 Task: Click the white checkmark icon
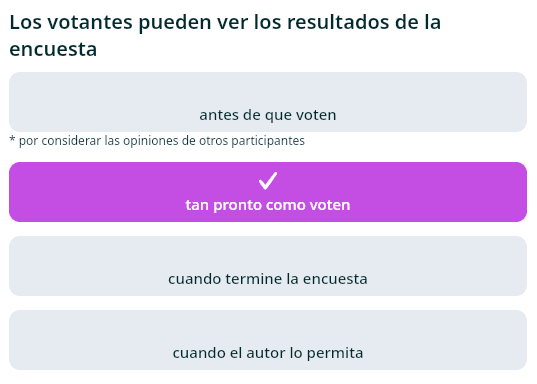(268, 181)
